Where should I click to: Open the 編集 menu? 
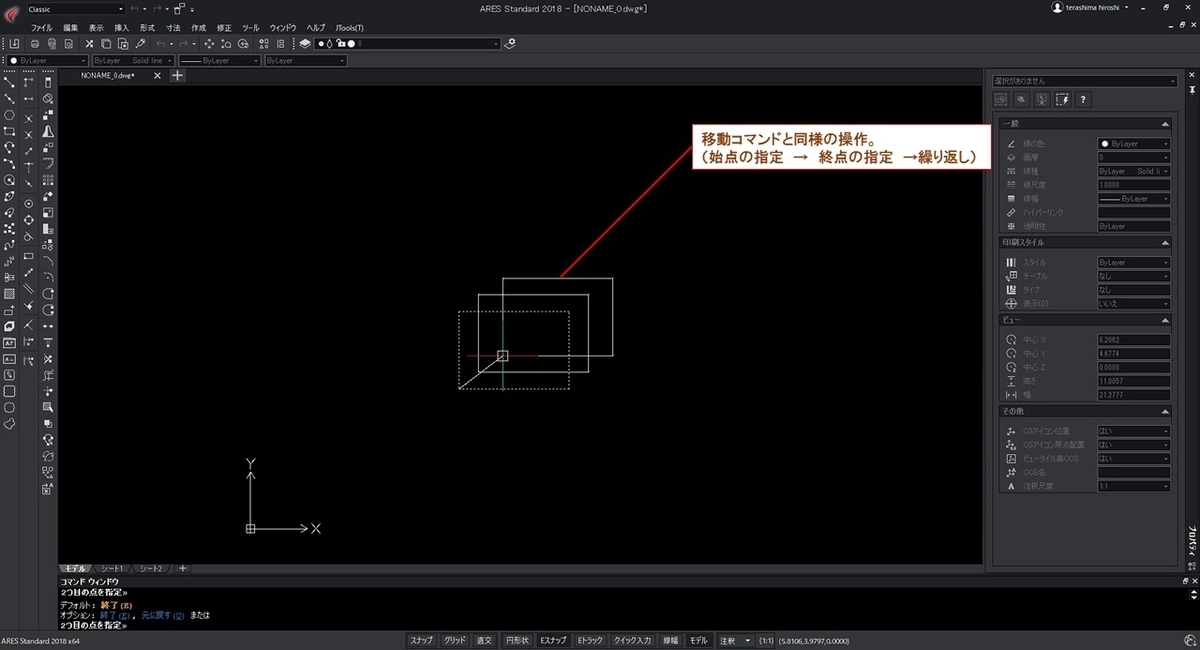pos(70,28)
